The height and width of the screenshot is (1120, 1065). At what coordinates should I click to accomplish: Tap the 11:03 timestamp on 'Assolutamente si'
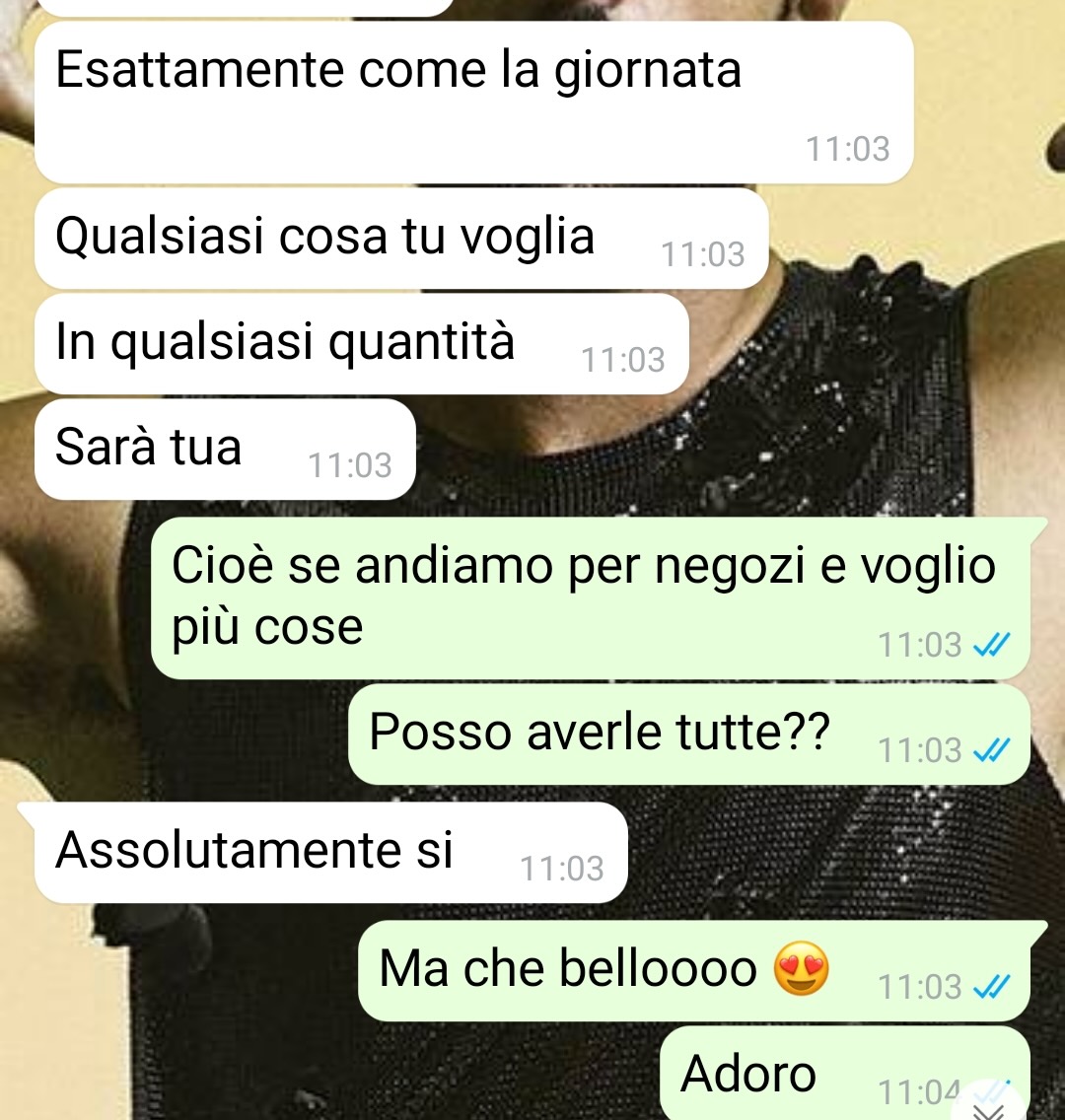tap(562, 869)
